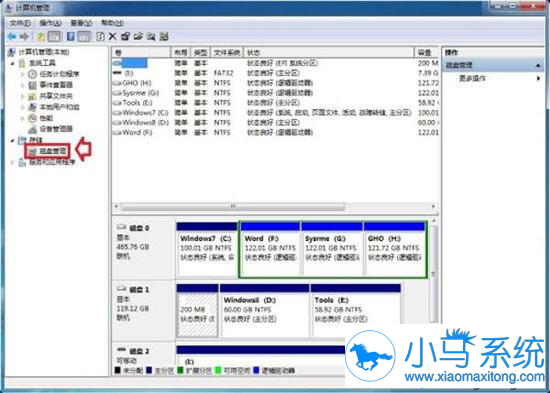Click the last toolbar icon after the magnifier
Viewport: 550px width, 393px height.
tap(164, 36)
